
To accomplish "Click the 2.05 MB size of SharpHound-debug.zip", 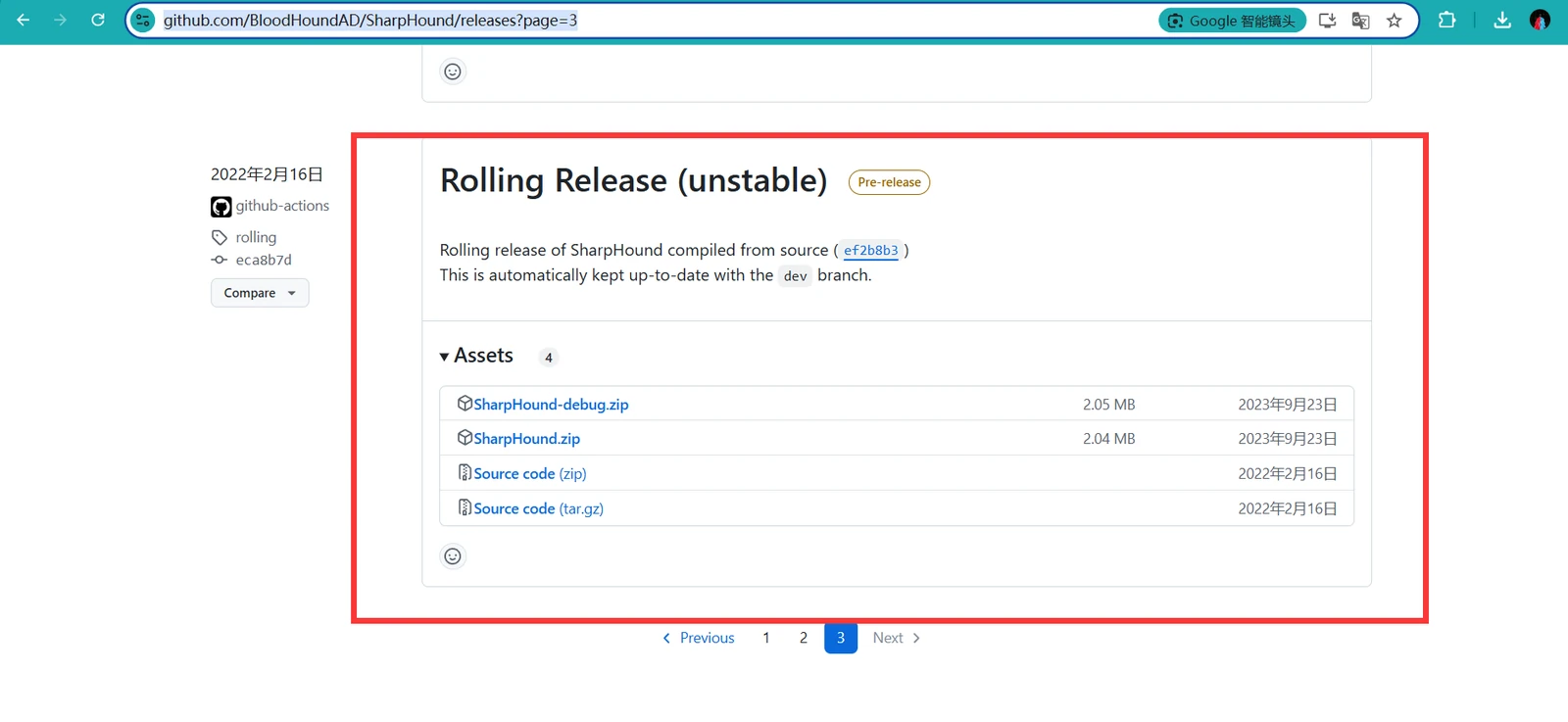I will coord(1108,405).
